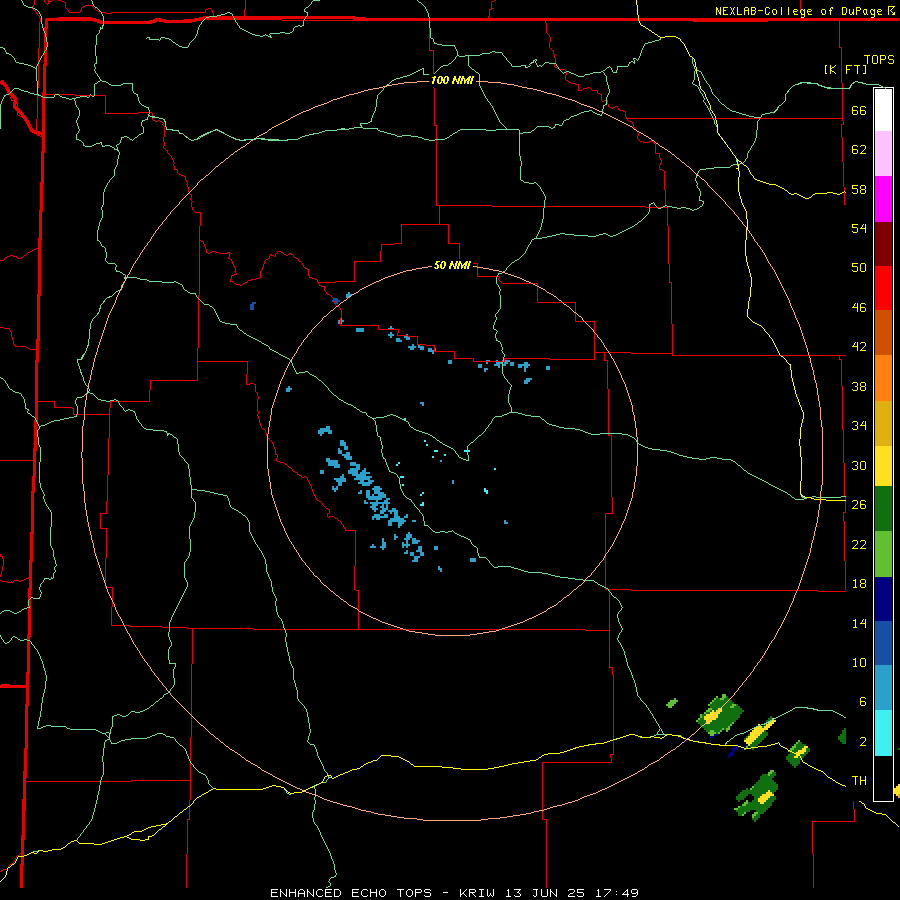Click the white swatch in the tops legend

883,110
